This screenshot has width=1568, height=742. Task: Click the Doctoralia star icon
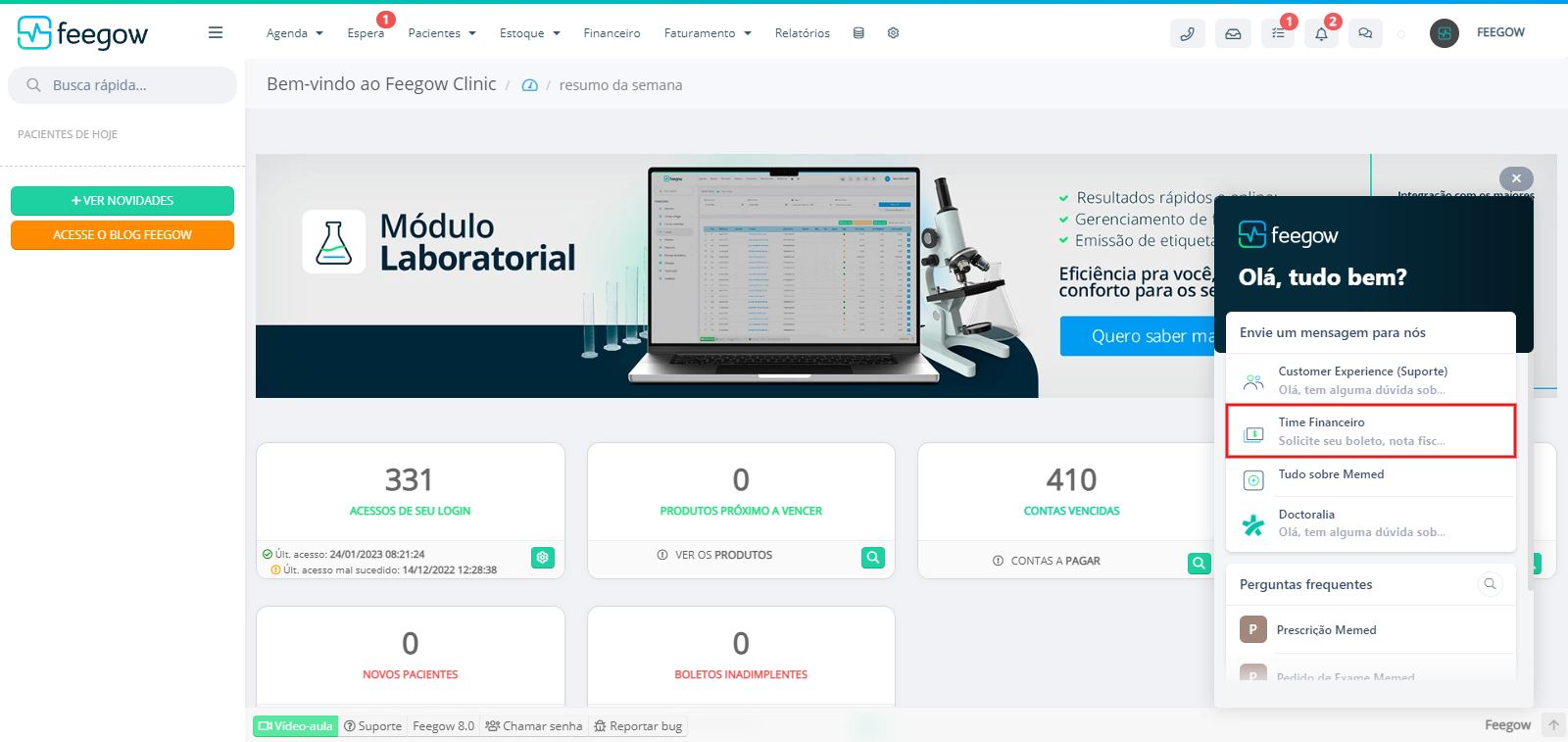(1253, 525)
